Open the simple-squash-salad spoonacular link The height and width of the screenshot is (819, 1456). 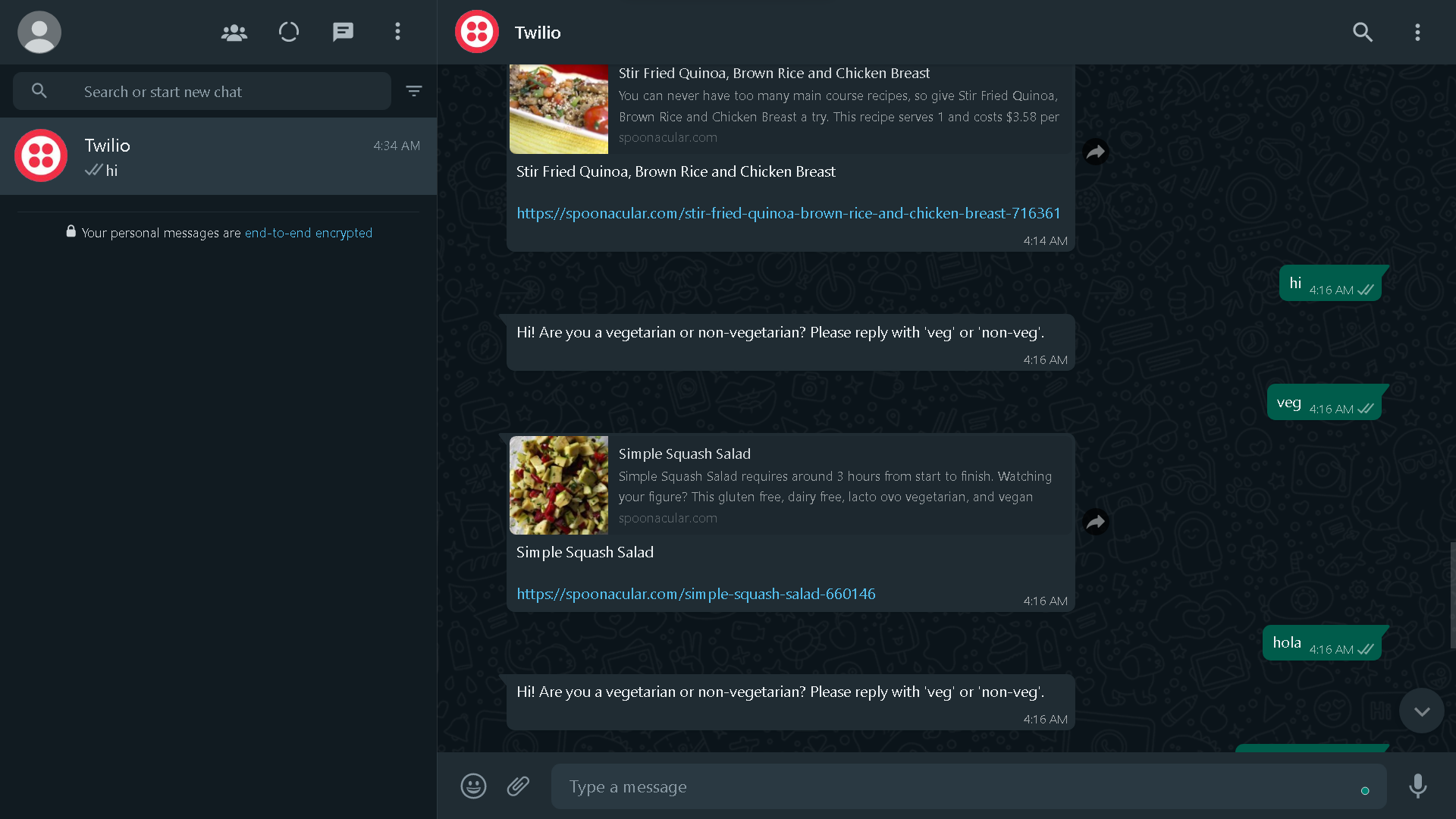(695, 594)
